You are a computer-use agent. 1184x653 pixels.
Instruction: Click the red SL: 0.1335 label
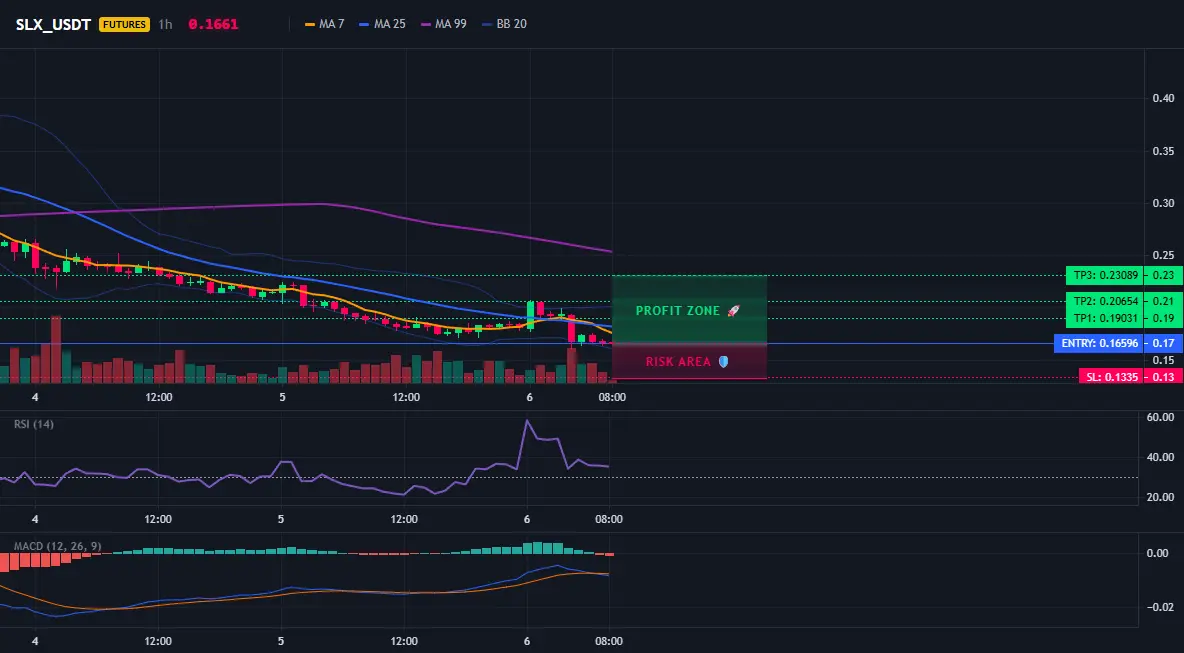[1110, 377]
